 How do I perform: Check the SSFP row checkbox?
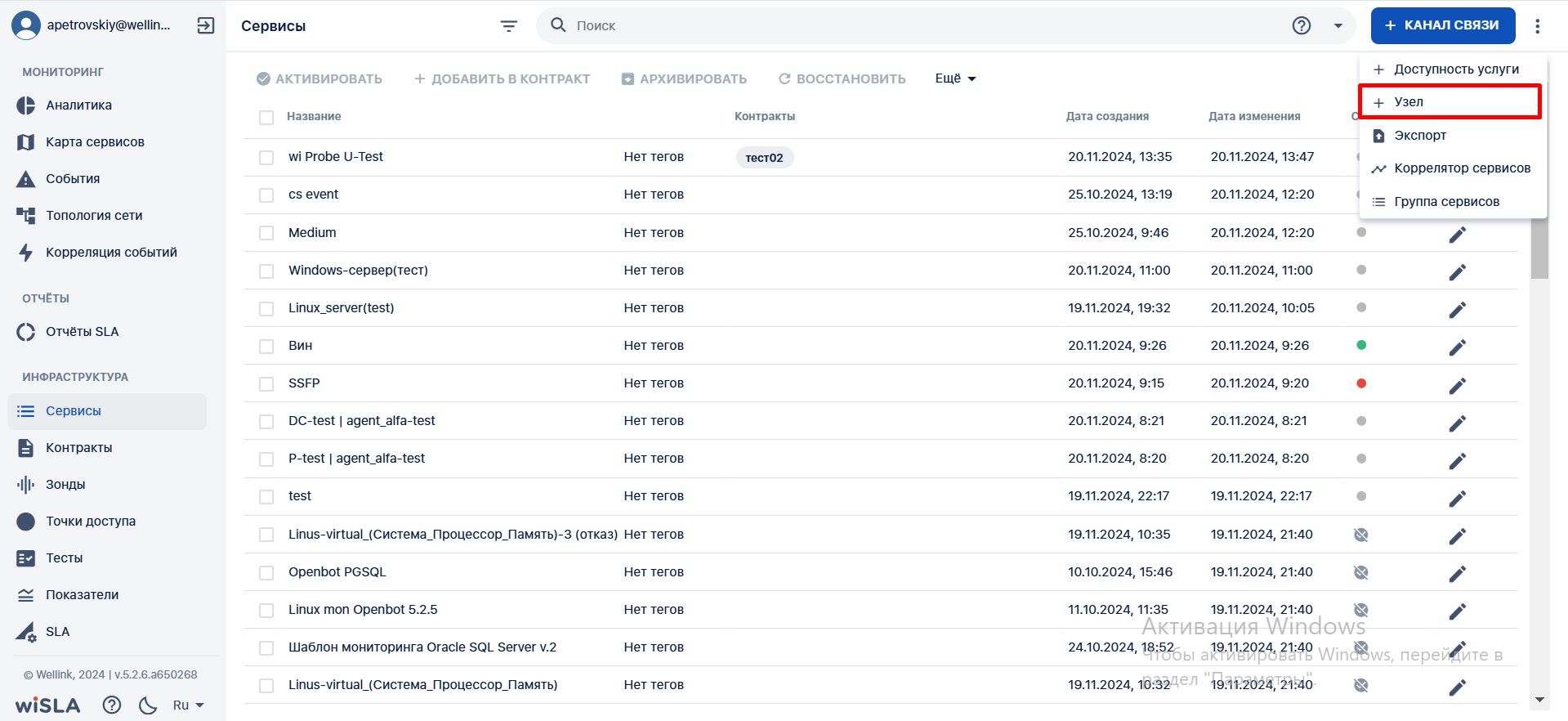pyautogui.click(x=266, y=384)
